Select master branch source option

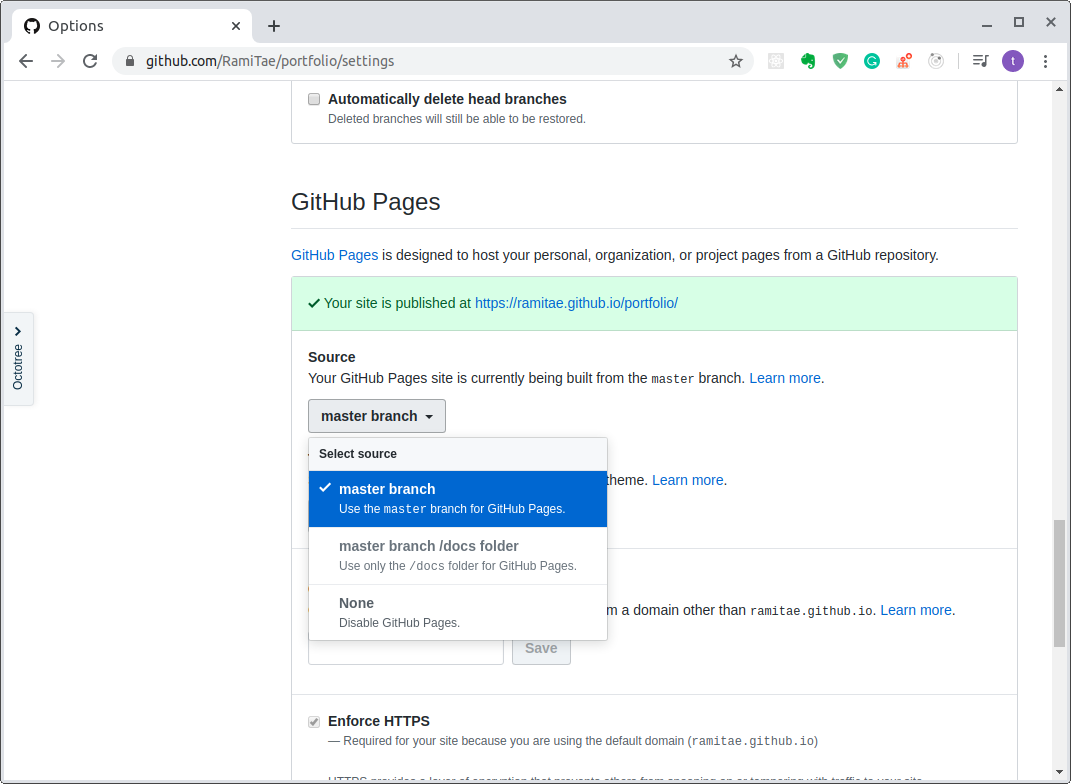458,499
